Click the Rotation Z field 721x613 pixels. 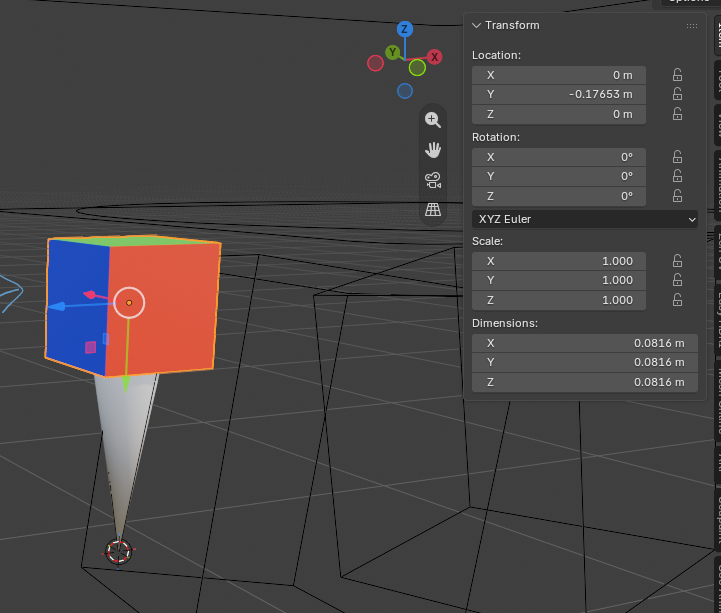coord(559,196)
